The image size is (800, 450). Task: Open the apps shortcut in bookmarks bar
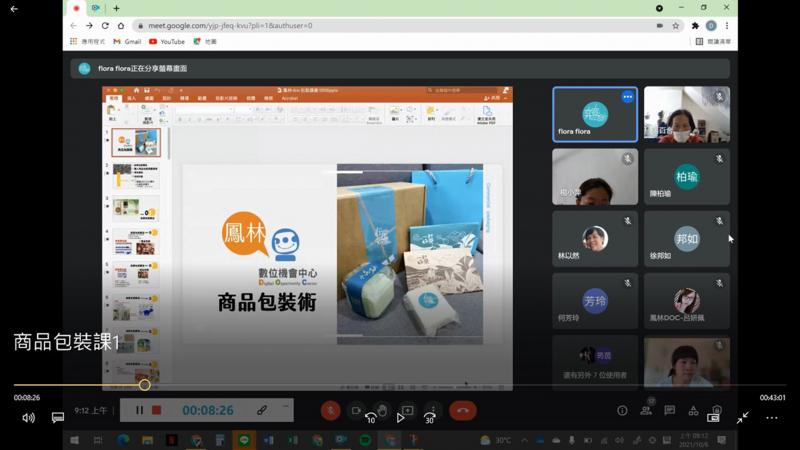pyautogui.click(x=87, y=41)
